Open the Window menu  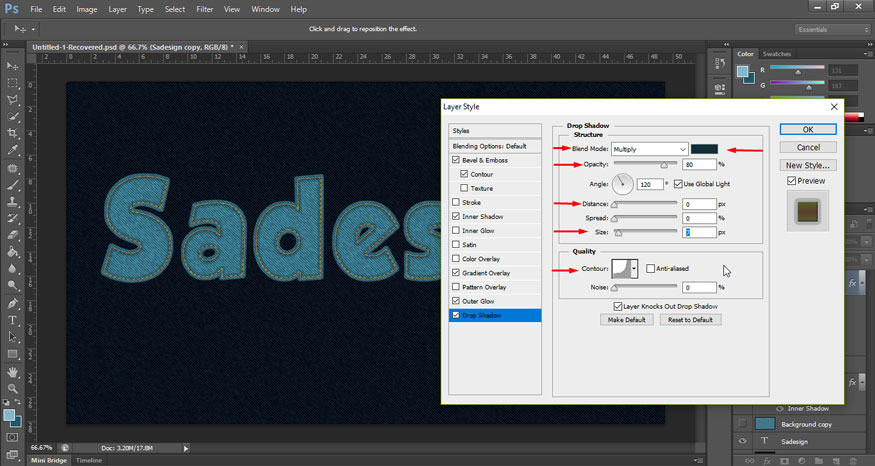point(265,9)
